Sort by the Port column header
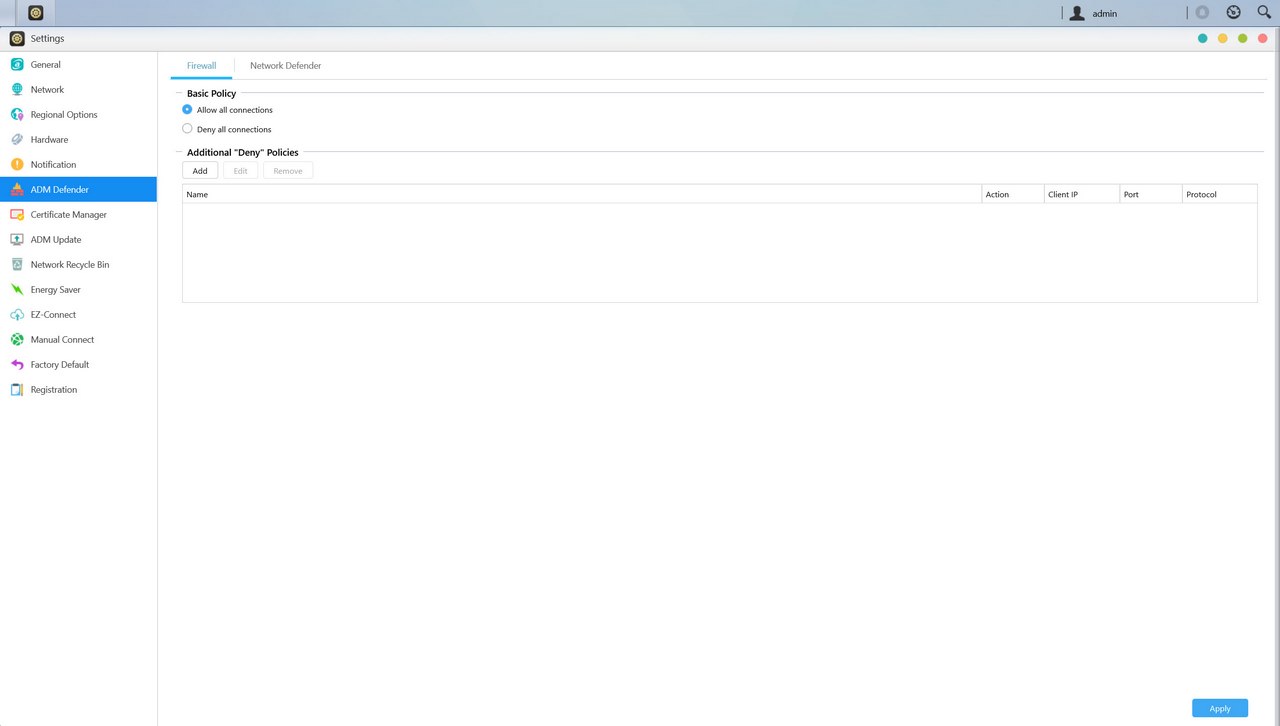1280x726 pixels. [1150, 194]
